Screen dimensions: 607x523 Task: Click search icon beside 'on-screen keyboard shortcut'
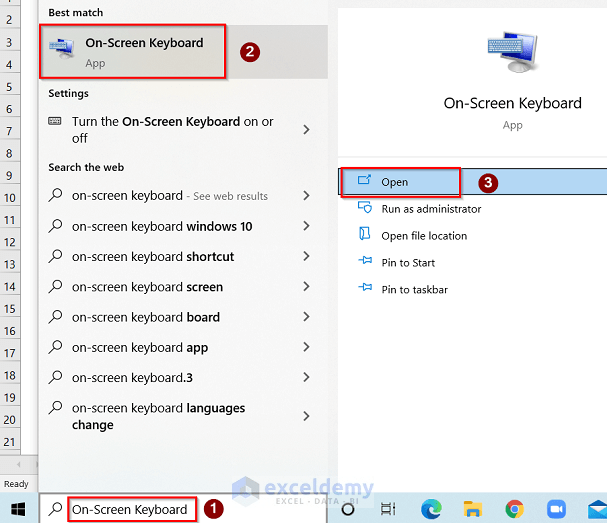click(x=55, y=256)
